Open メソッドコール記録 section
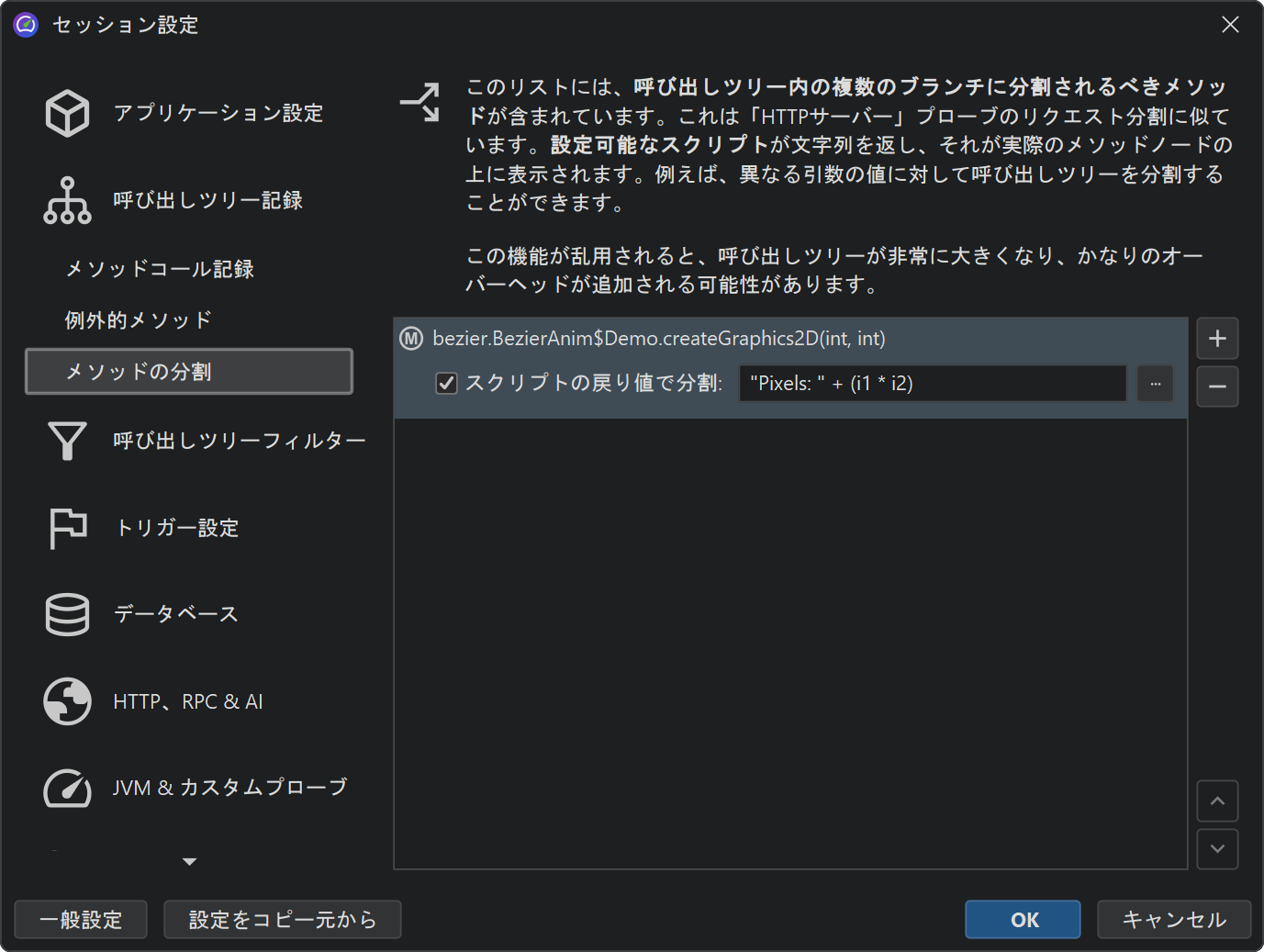 pyautogui.click(x=160, y=269)
